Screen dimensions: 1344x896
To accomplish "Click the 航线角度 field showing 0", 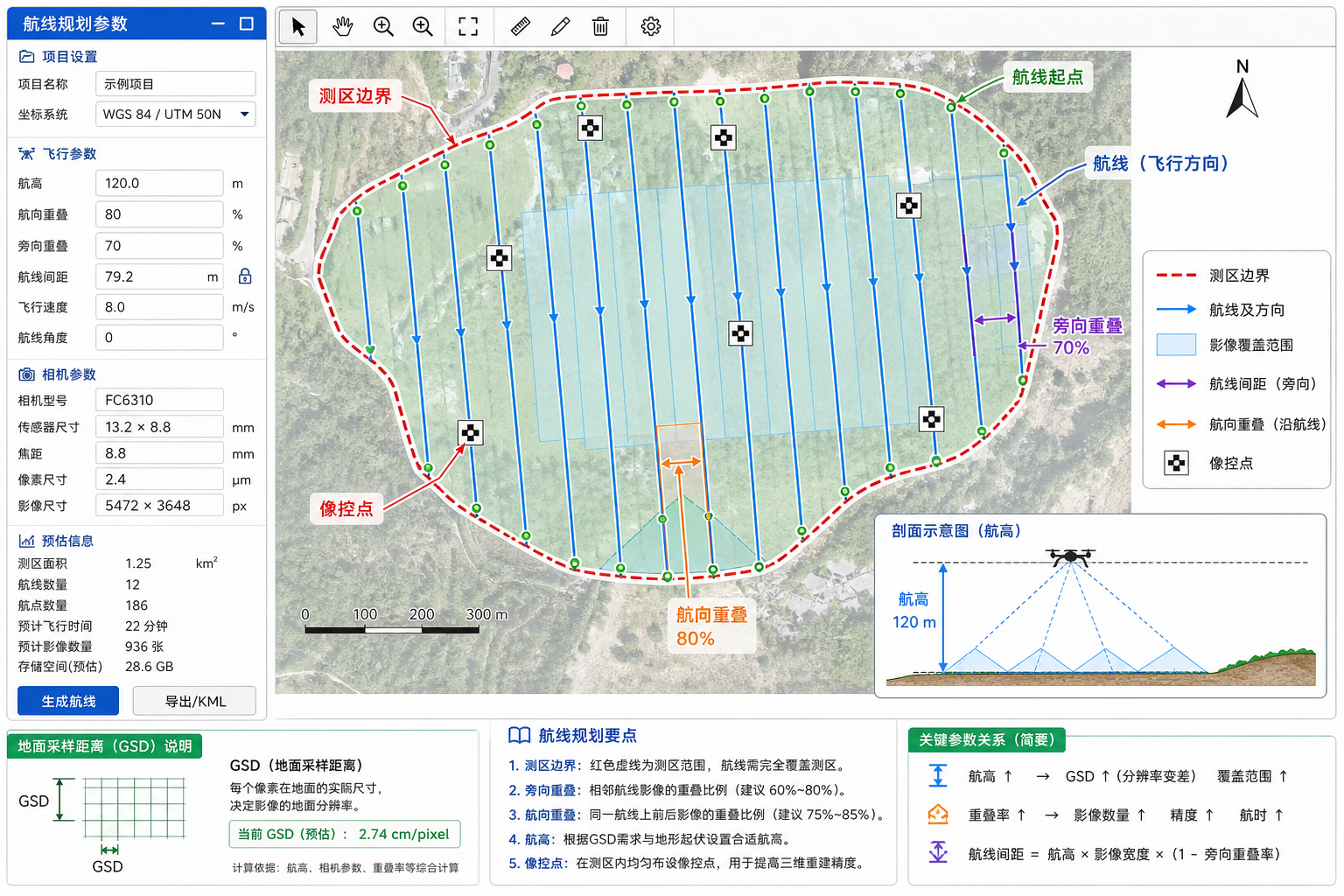I will click(x=159, y=338).
